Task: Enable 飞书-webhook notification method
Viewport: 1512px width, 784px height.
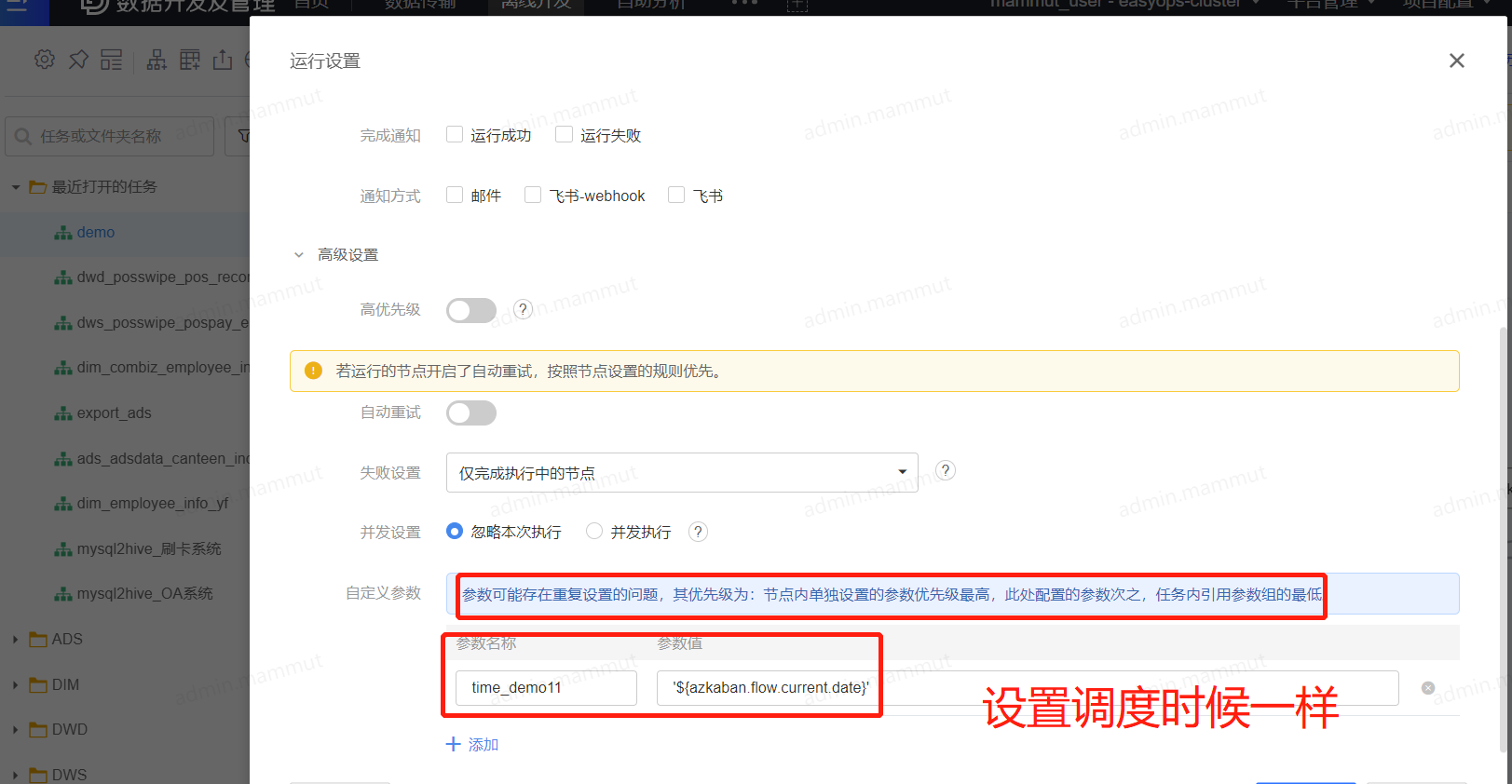Action: click(x=533, y=195)
